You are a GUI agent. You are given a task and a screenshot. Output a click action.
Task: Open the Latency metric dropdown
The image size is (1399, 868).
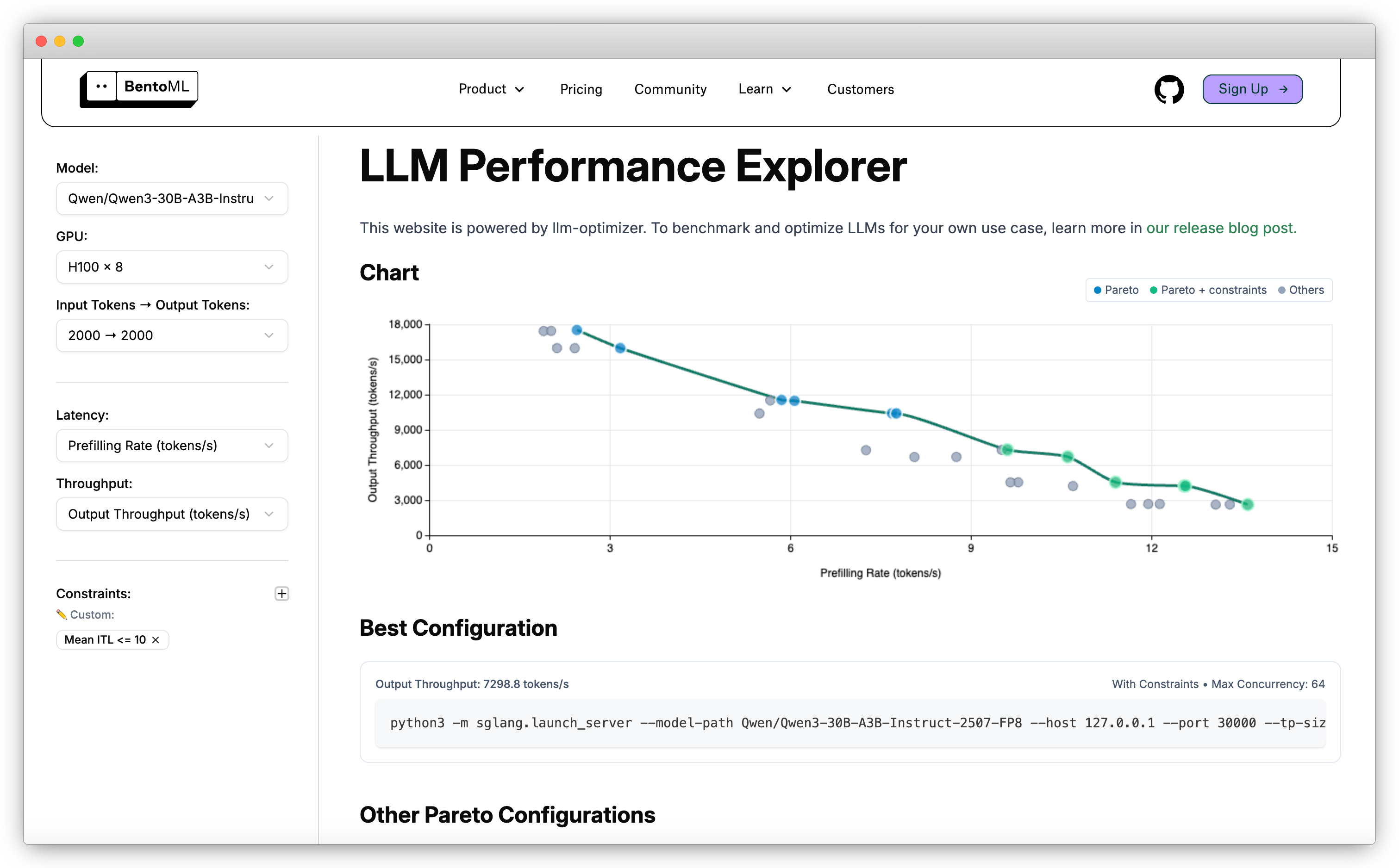pos(171,446)
